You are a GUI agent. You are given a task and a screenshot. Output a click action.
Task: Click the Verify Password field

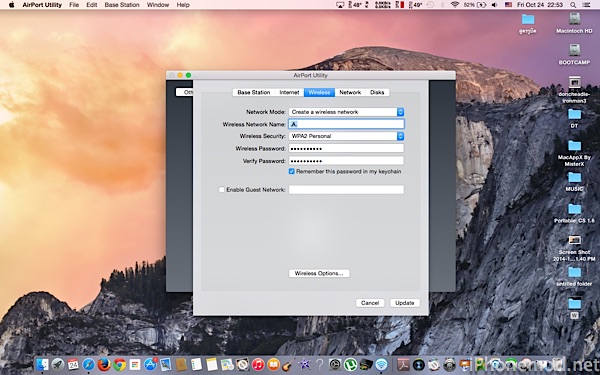(346, 161)
